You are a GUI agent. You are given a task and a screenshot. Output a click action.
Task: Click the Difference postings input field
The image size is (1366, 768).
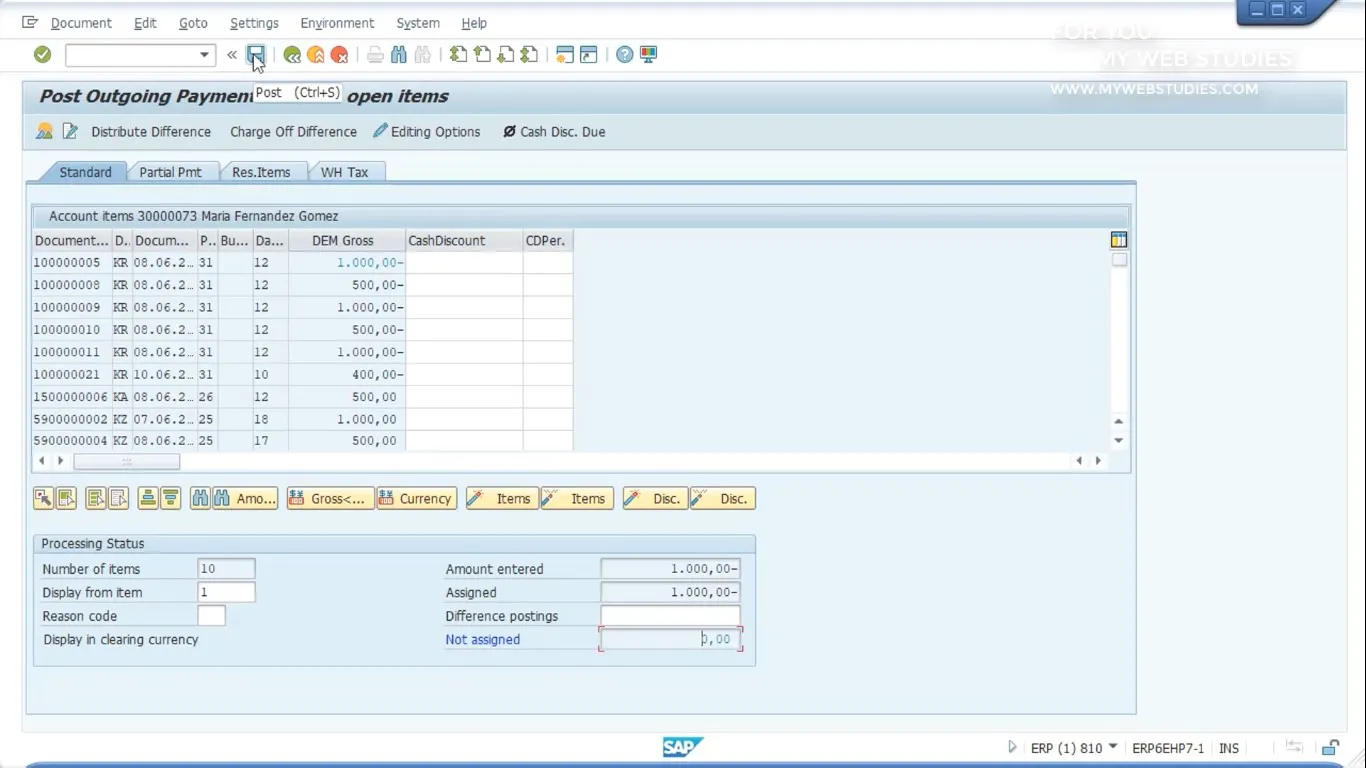tap(670, 616)
